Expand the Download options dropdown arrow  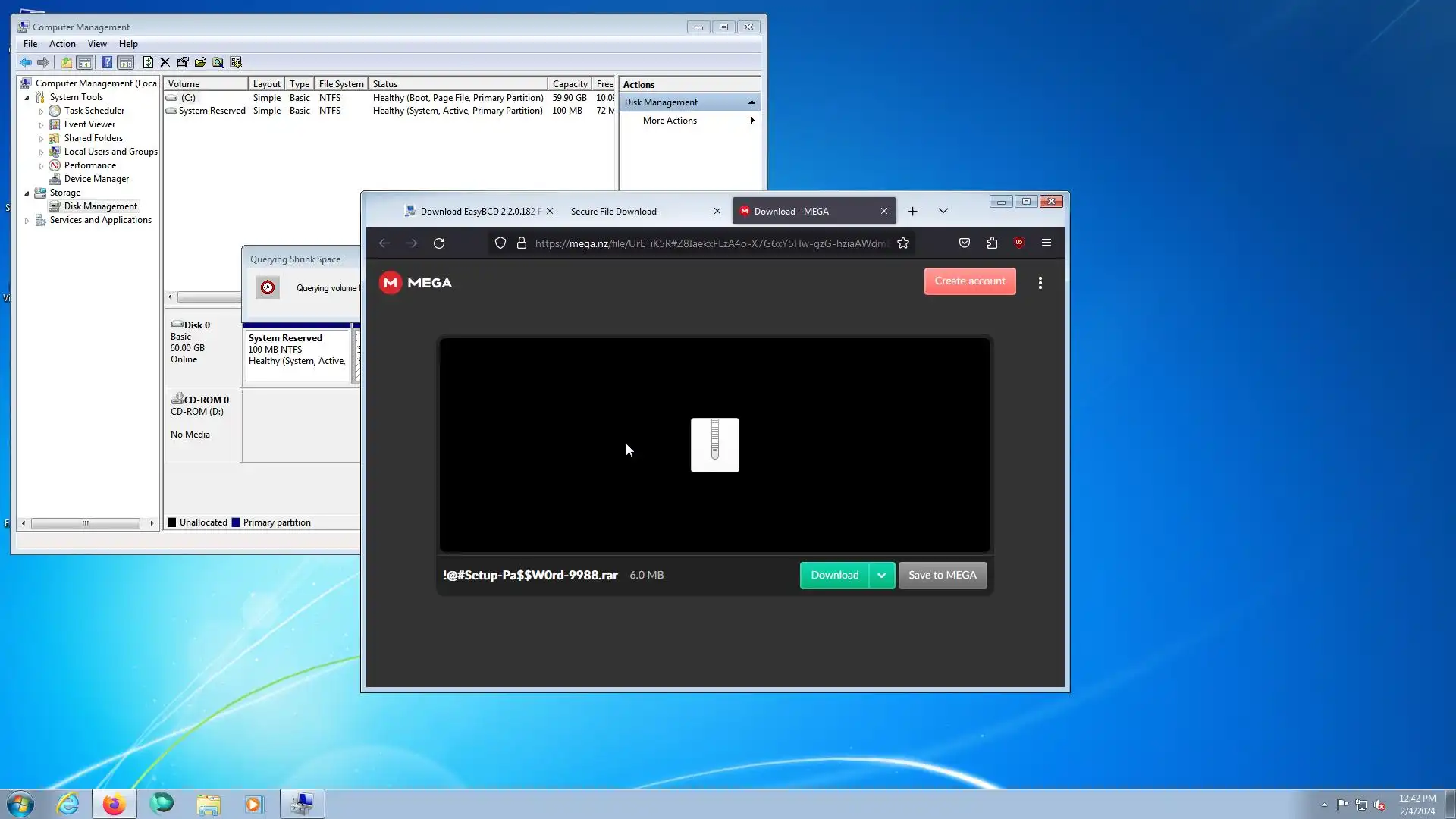point(882,576)
